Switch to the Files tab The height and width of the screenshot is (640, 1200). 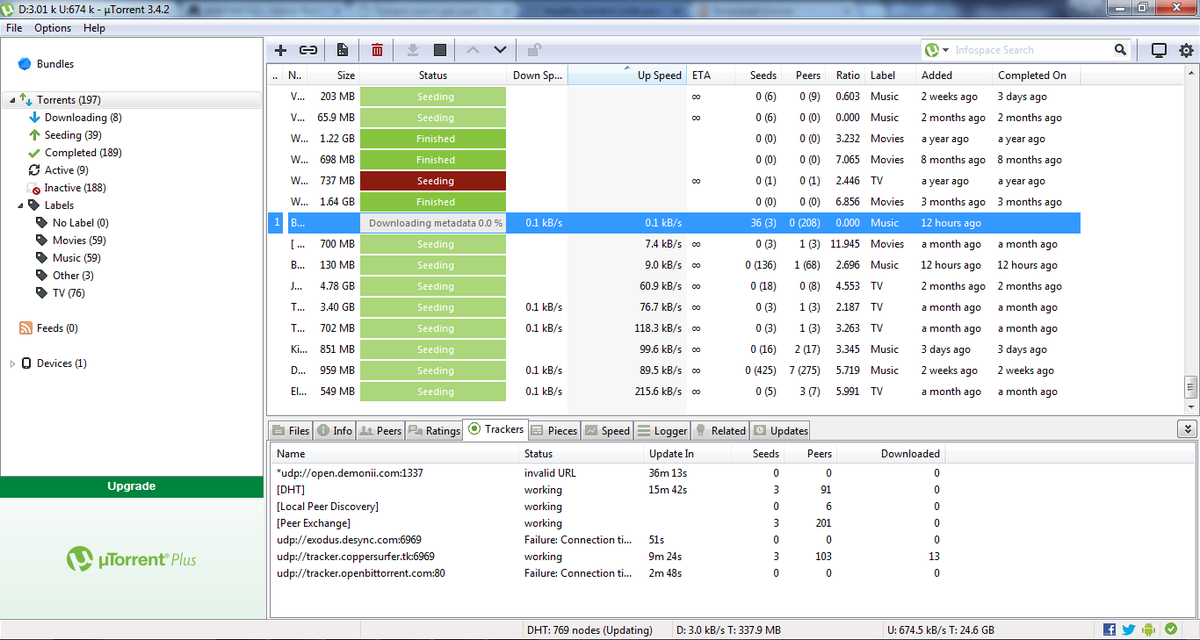[291, 430]
